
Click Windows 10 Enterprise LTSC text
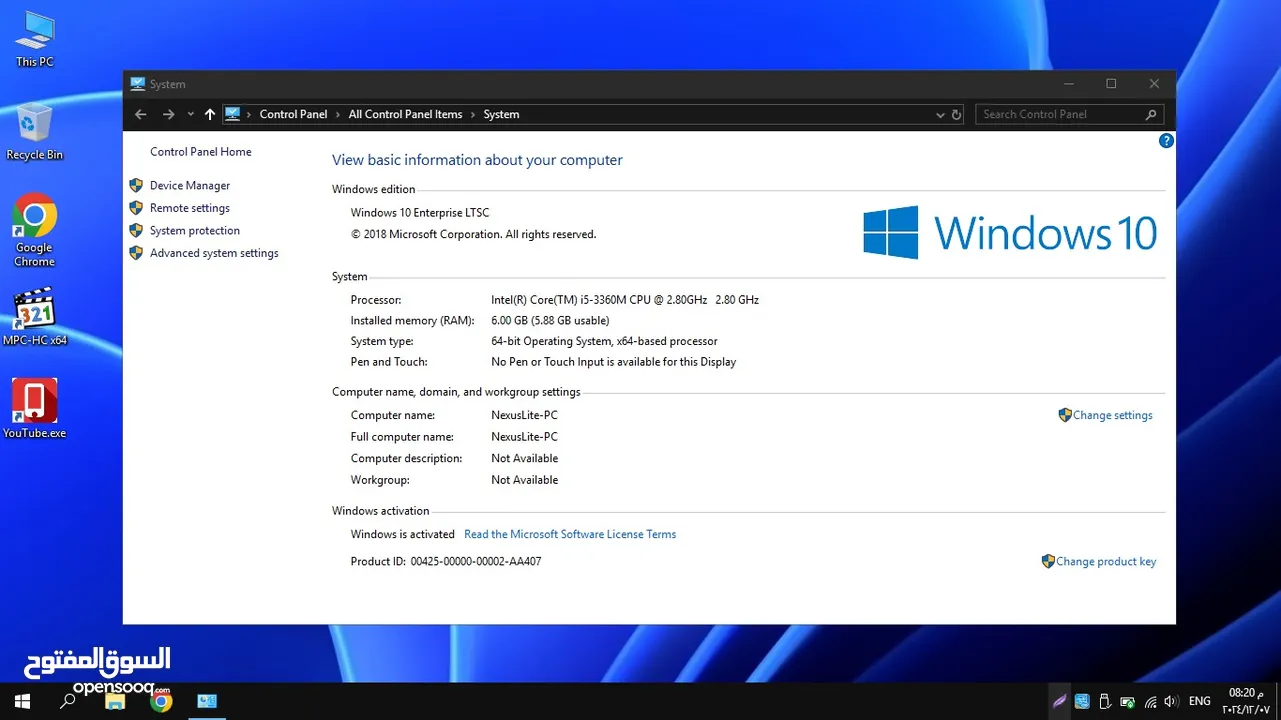[420, 212]
